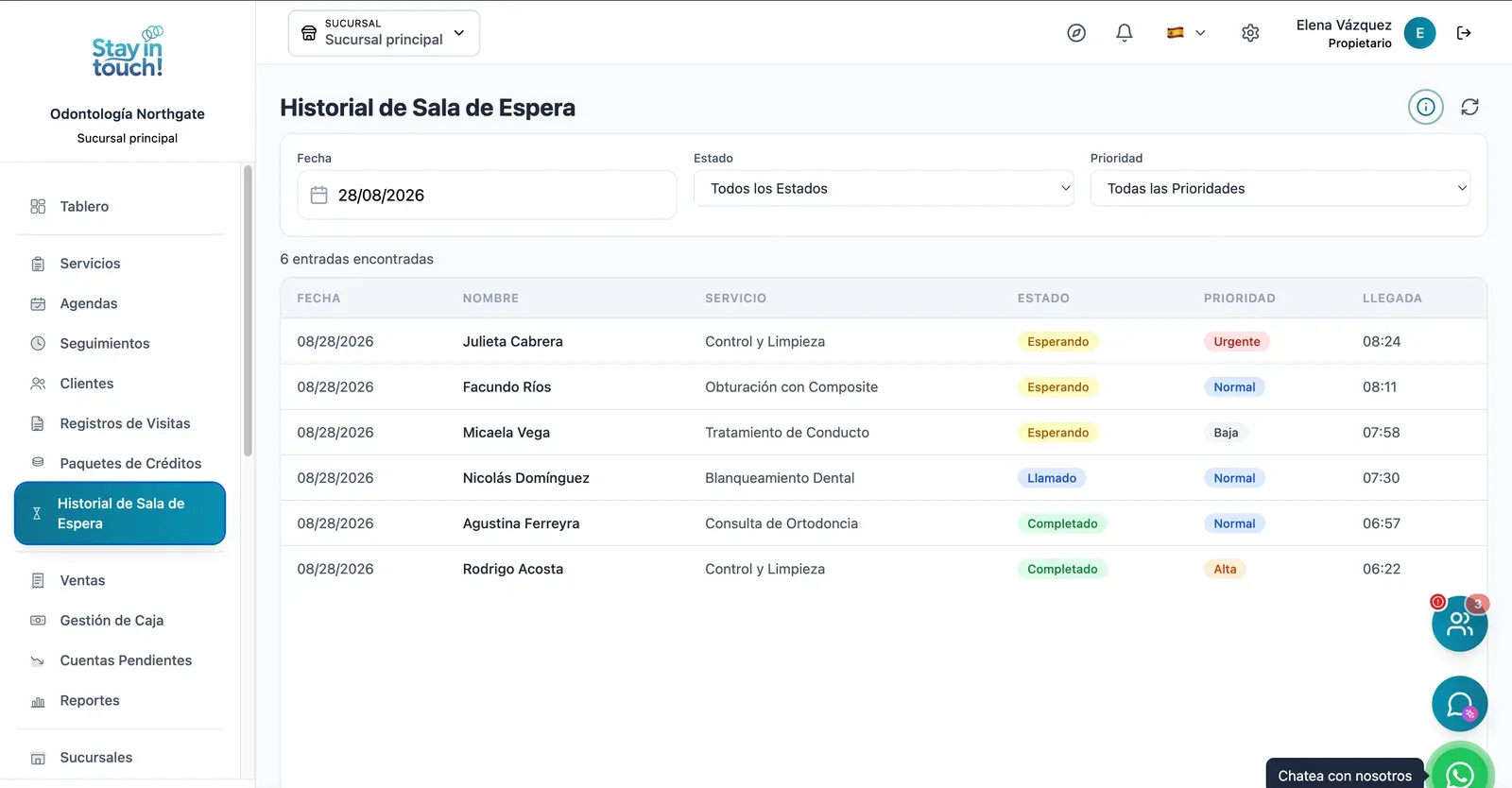
Task: Open the settings gear icon
Action: tap(1250, 33)
